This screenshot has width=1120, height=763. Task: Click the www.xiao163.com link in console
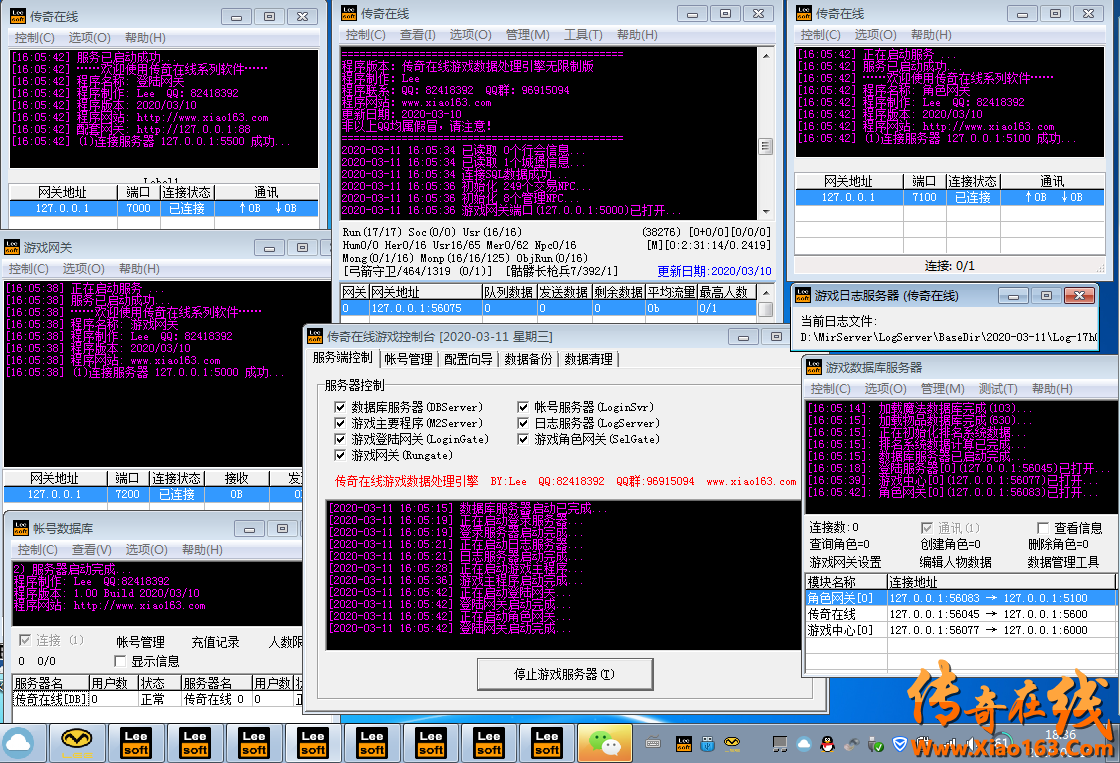751,482
